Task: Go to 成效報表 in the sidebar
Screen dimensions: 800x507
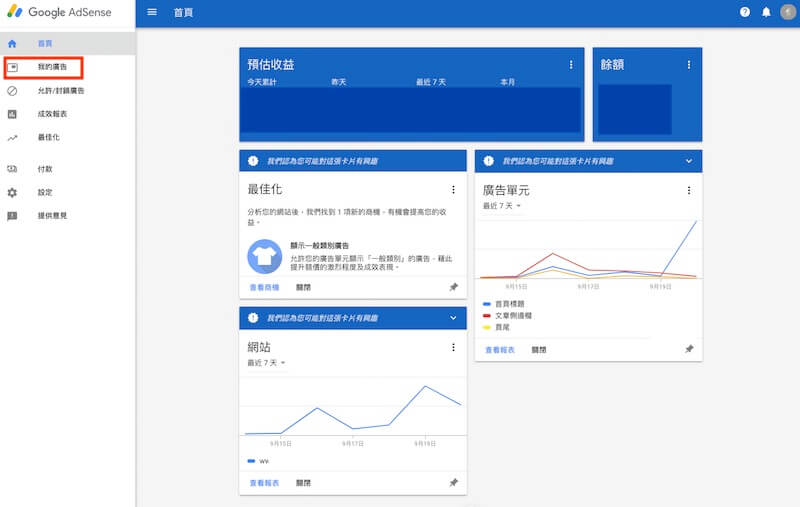Action: pos(52,114)
